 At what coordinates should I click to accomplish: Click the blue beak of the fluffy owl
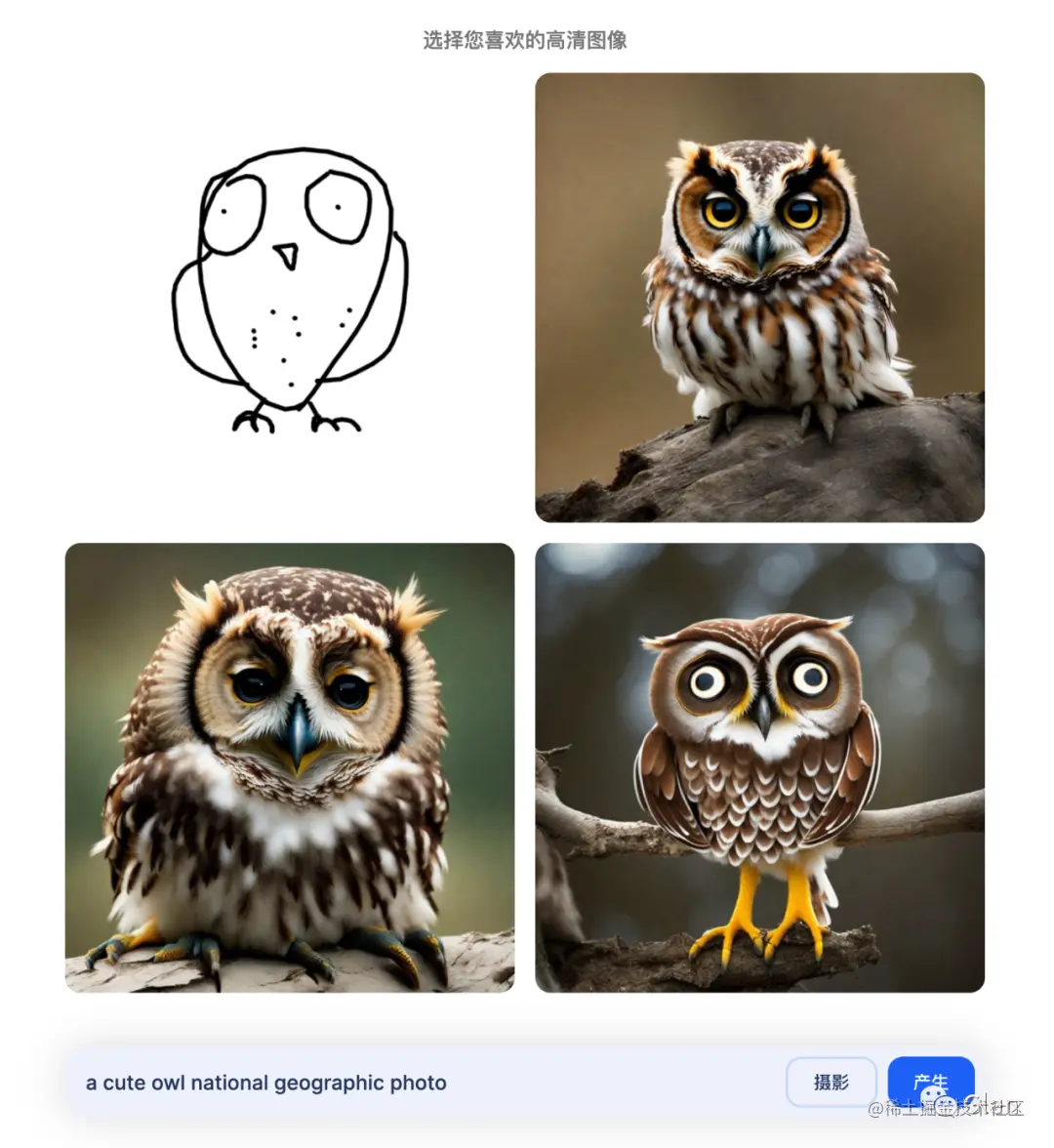(x=298, y=735)
